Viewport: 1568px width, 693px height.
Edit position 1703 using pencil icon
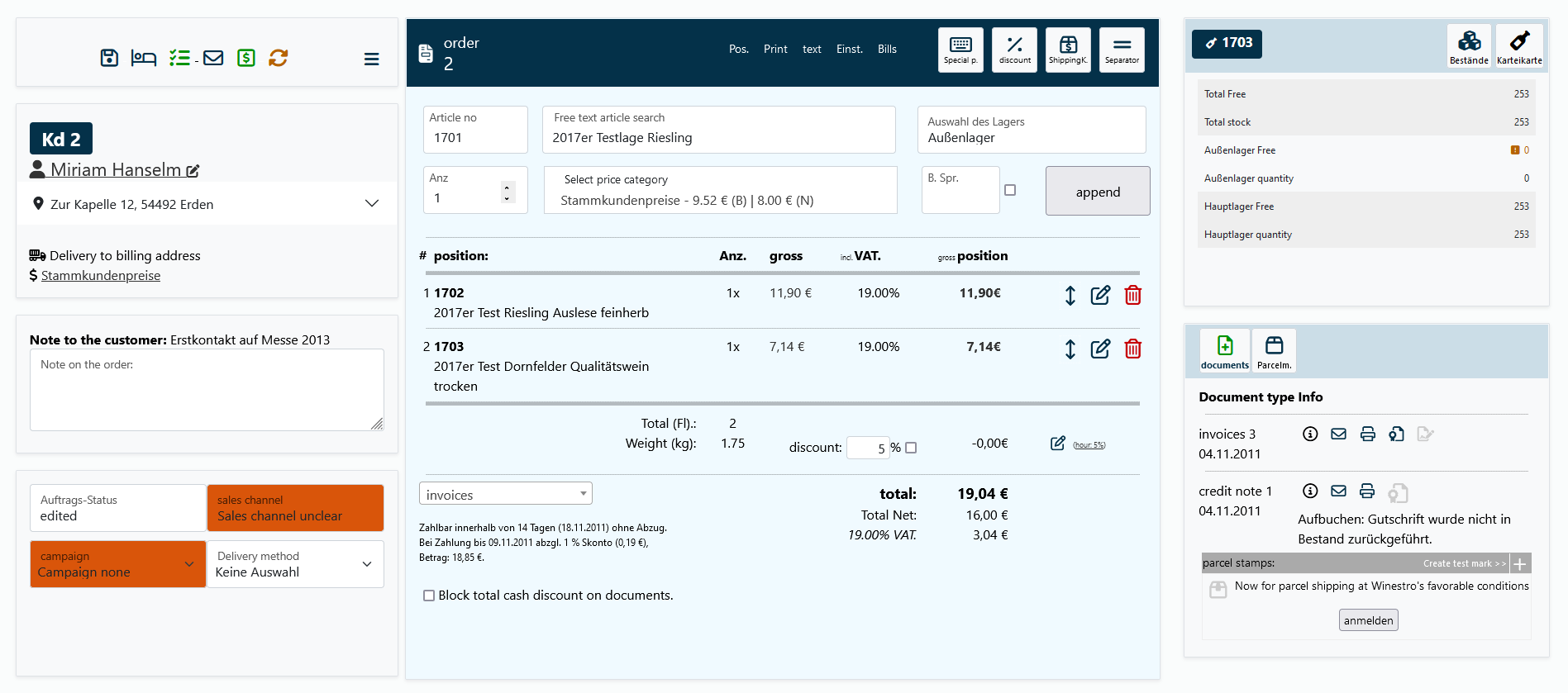(x=1100, y=349)
